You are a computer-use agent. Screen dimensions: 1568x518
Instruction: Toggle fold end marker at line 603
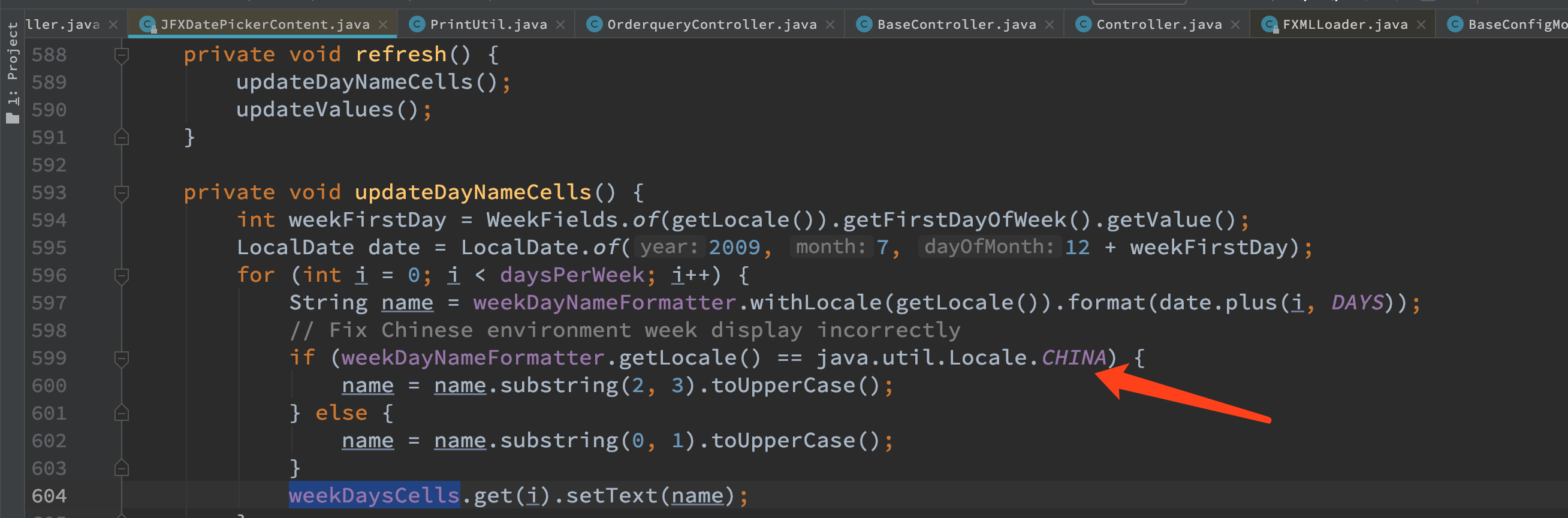[x=122, y=468]
